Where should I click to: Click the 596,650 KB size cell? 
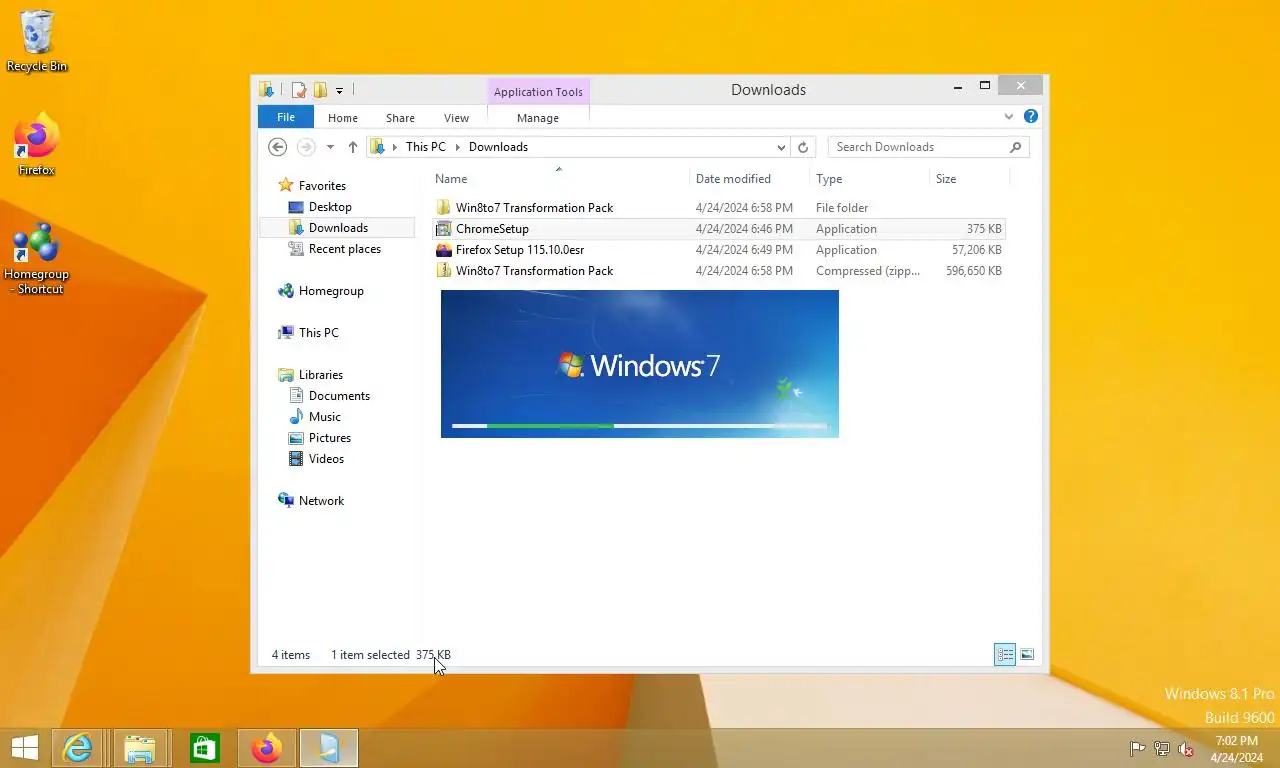tap(973, 271)
